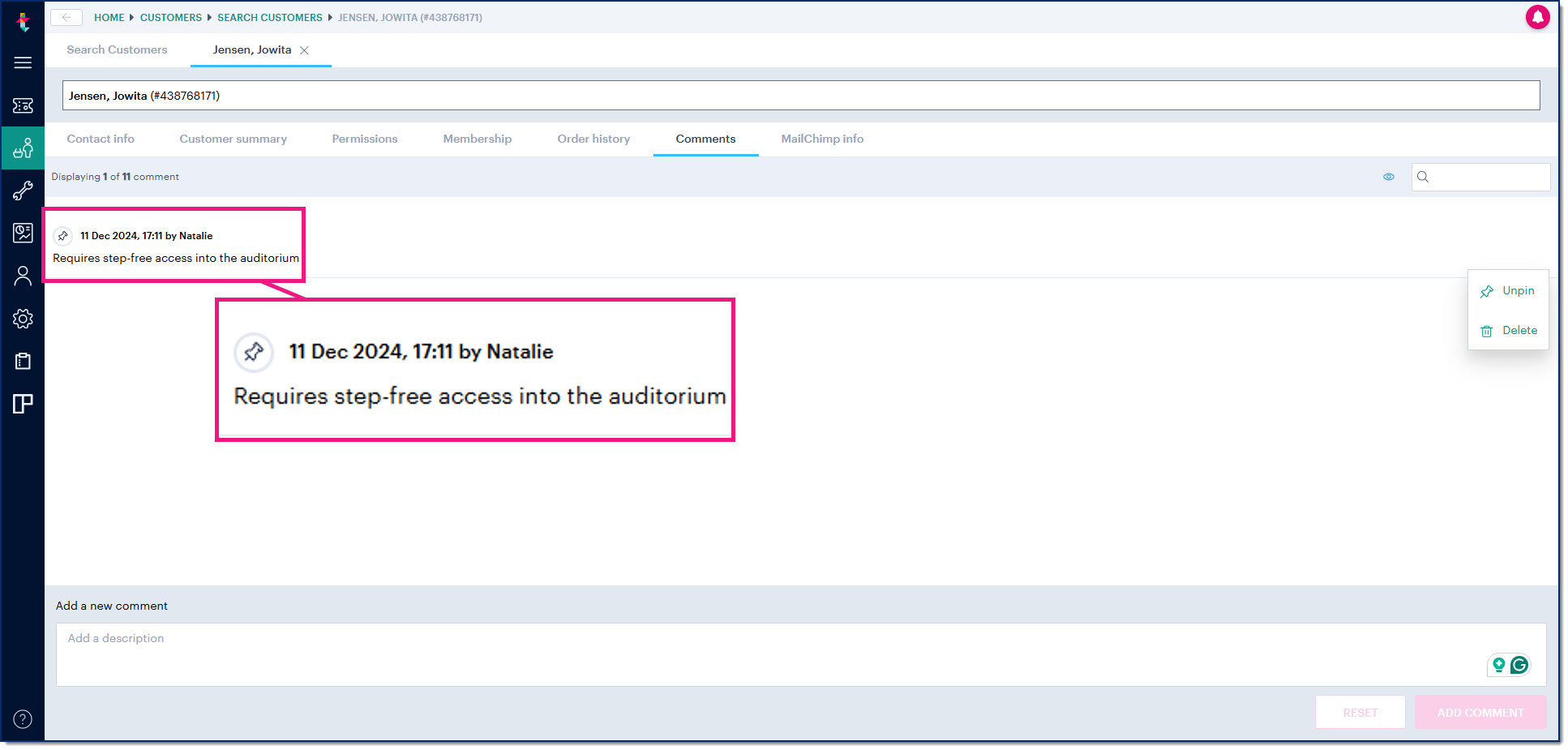Toggle the pin icon on Natalie's comment
This screenshot has height=750, width=1568.
tap(63, 236)
